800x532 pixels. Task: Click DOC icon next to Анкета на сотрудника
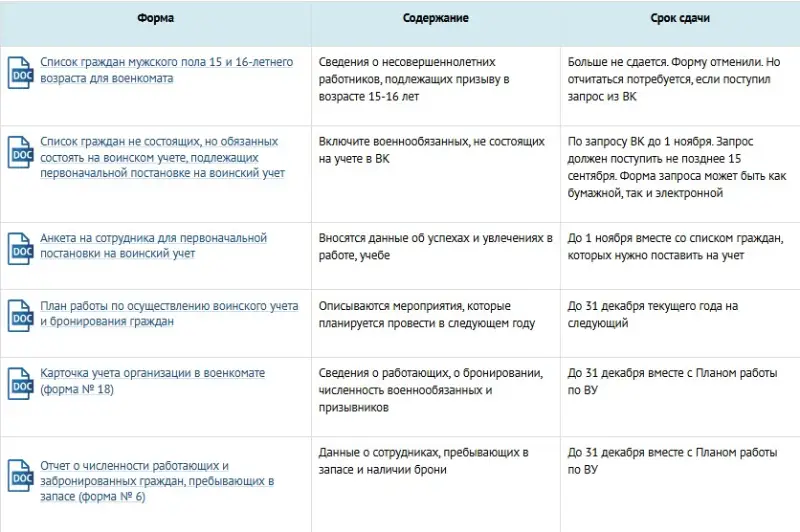20,246
